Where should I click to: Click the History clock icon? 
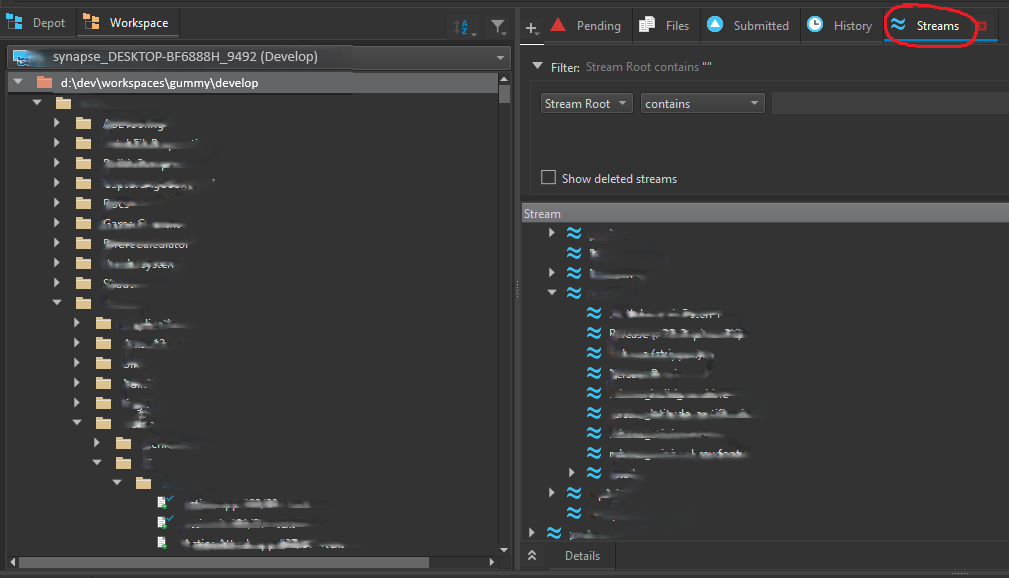tap(815, 25)
